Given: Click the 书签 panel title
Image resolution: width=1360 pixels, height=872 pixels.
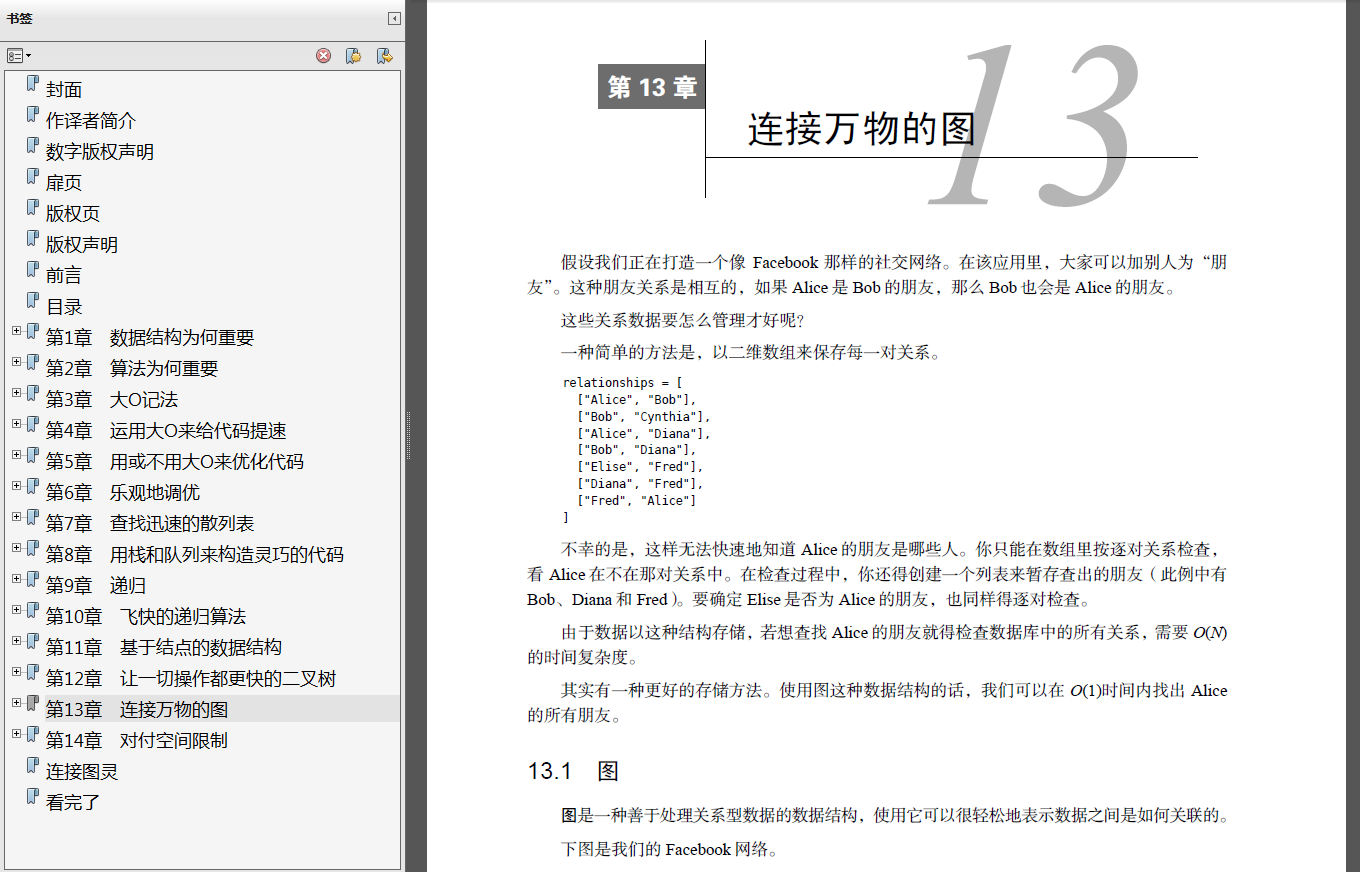Looking at the screenshot, I should (19, 18).
